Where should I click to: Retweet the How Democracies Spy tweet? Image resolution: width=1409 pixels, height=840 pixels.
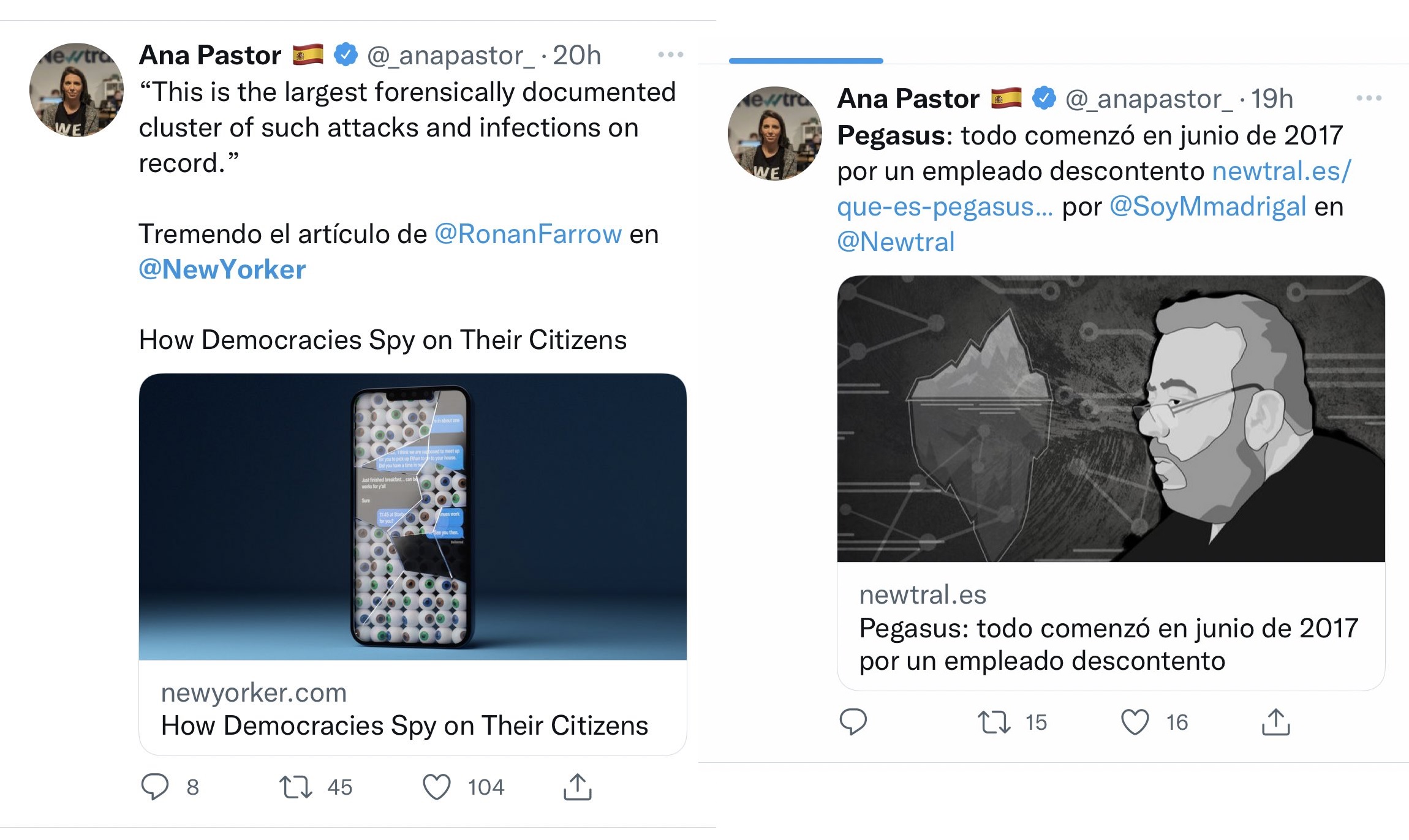[x=296, y=787]
